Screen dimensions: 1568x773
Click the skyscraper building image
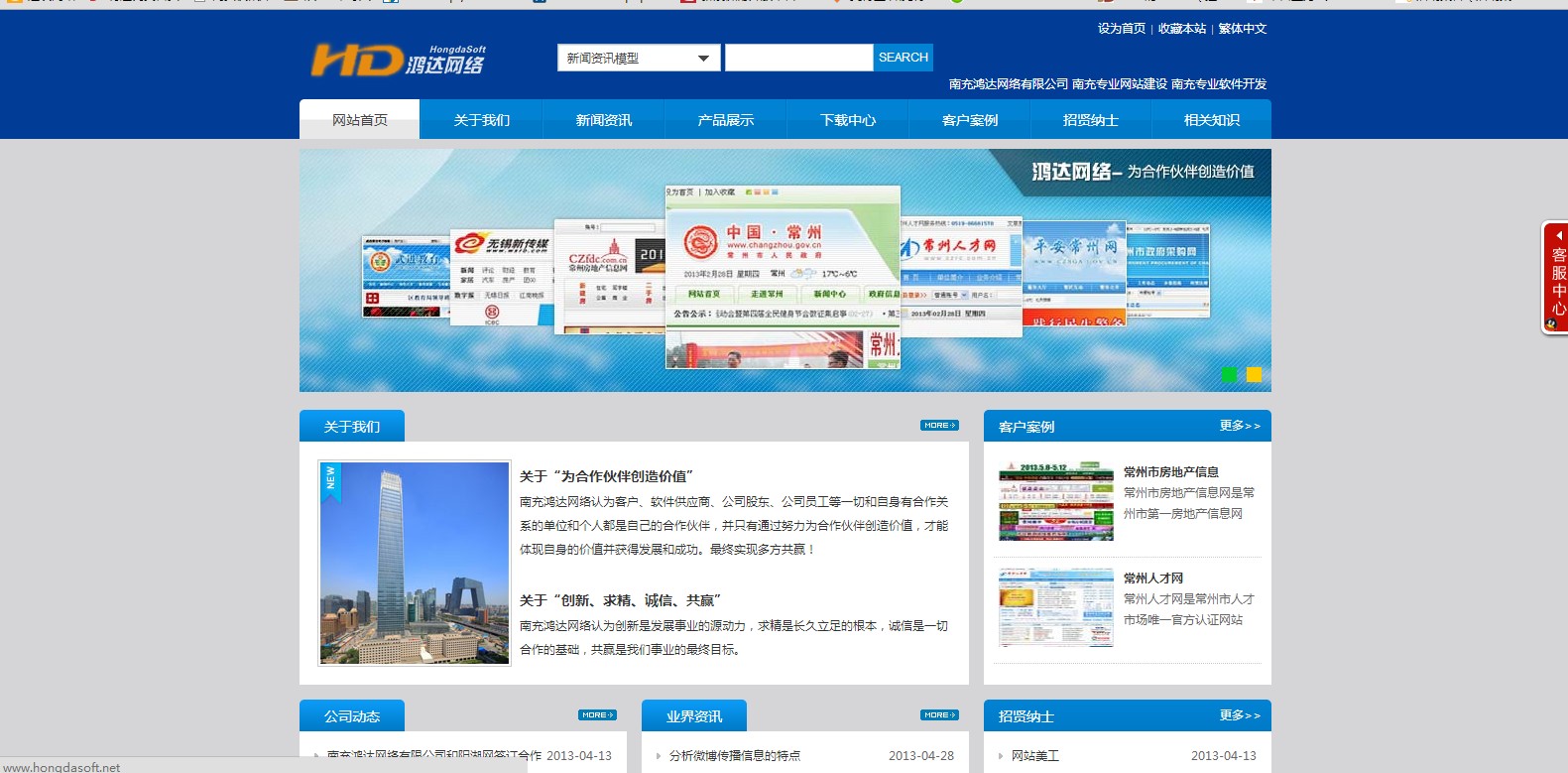(x=414, y=563)
